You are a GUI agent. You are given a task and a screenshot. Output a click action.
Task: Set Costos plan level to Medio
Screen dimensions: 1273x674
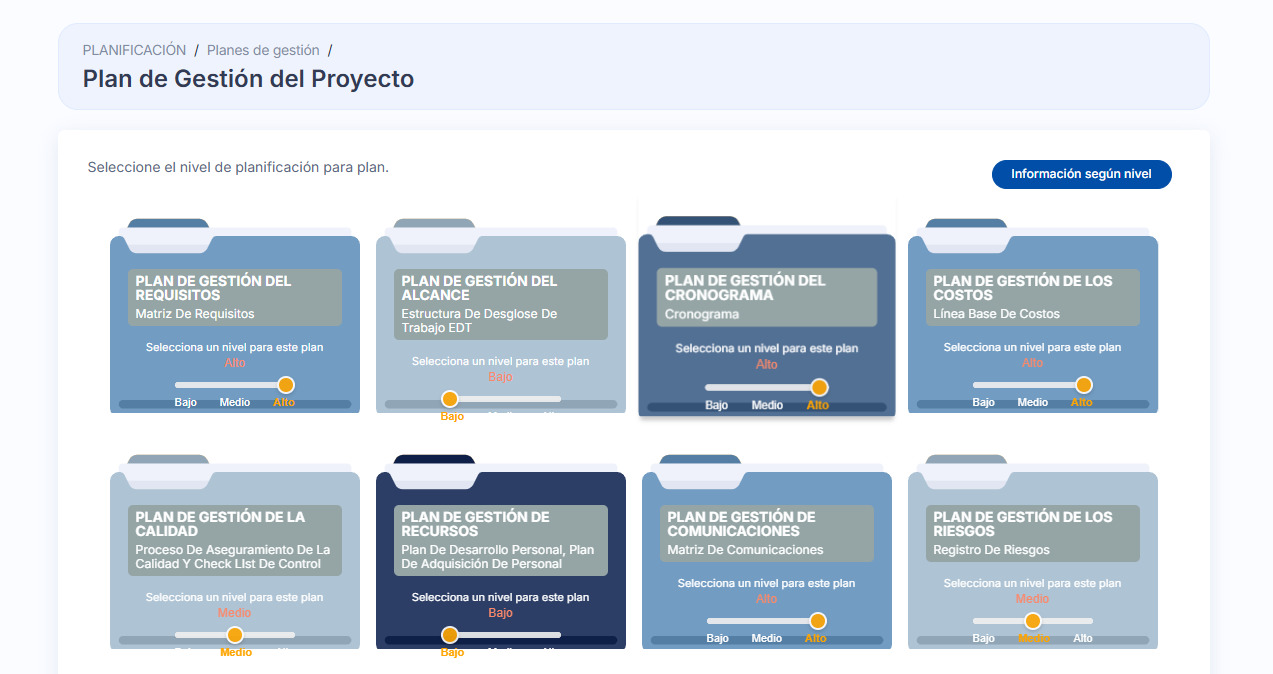tap(1033, 402)
